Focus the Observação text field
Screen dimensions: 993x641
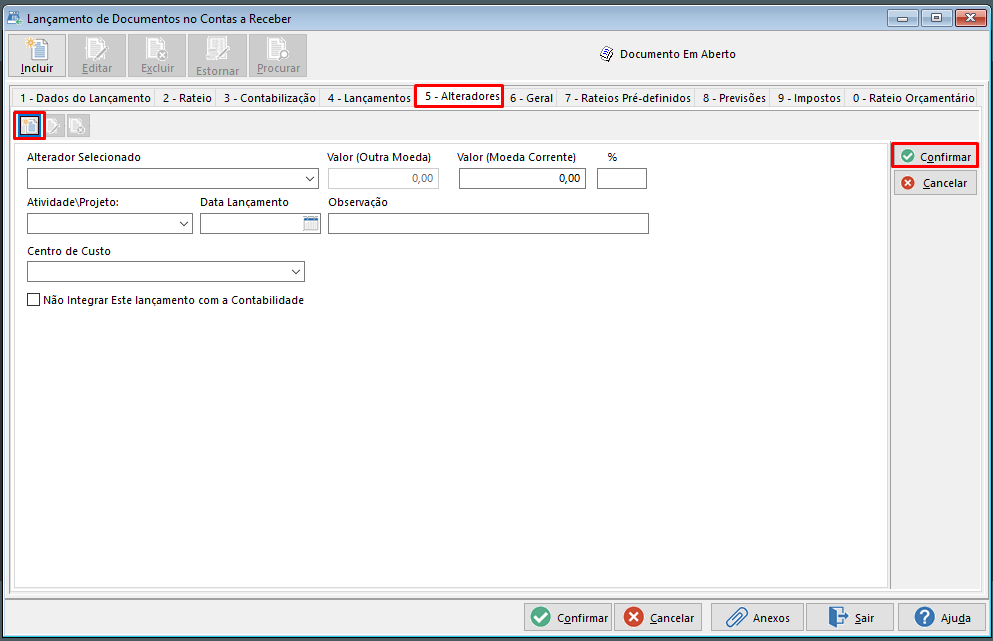pyautogui.click(x=488, y=224)
